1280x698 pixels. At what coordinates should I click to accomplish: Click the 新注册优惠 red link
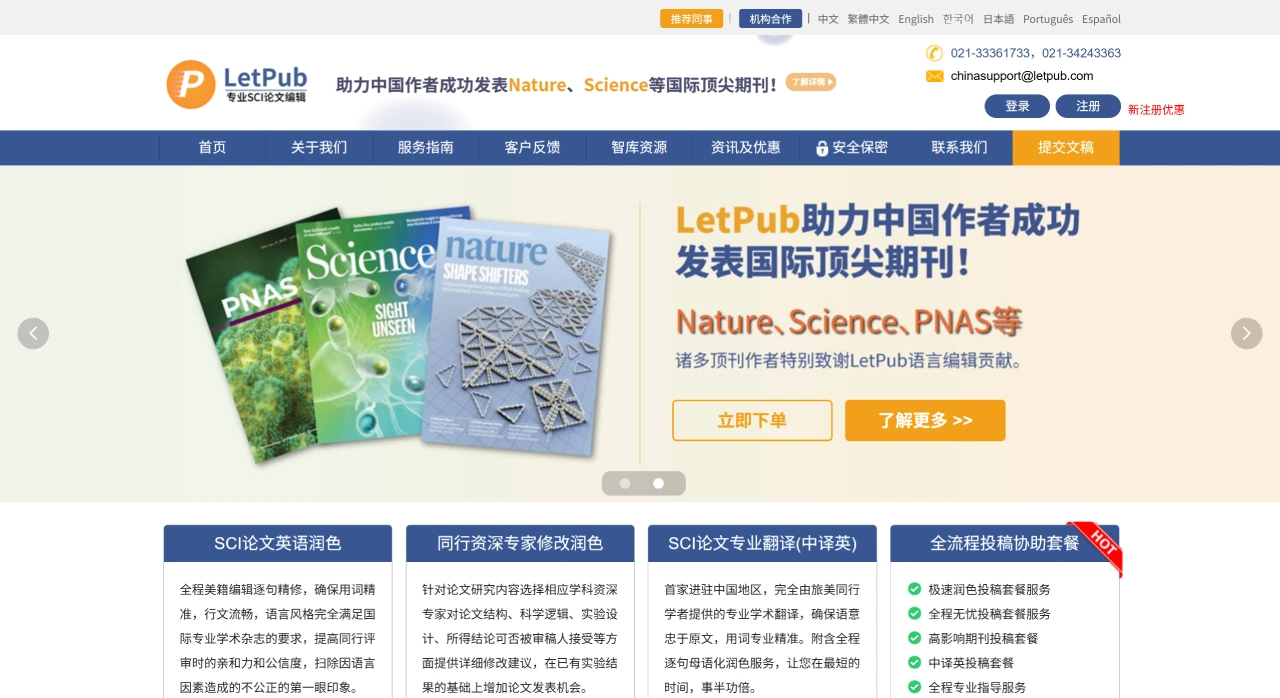(x=1156, y=110)
